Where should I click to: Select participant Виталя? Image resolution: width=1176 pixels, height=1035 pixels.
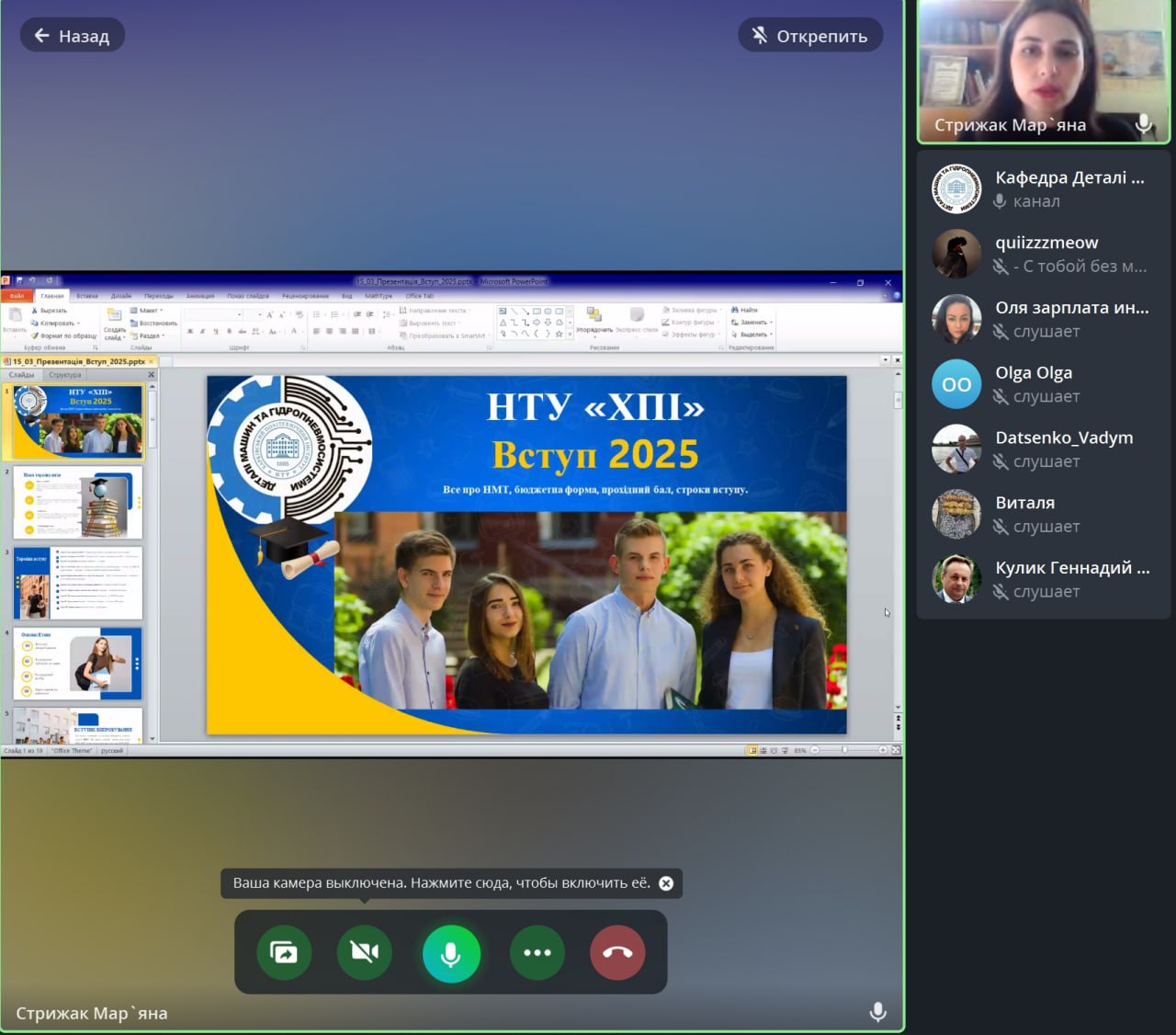click(1043, 515)
